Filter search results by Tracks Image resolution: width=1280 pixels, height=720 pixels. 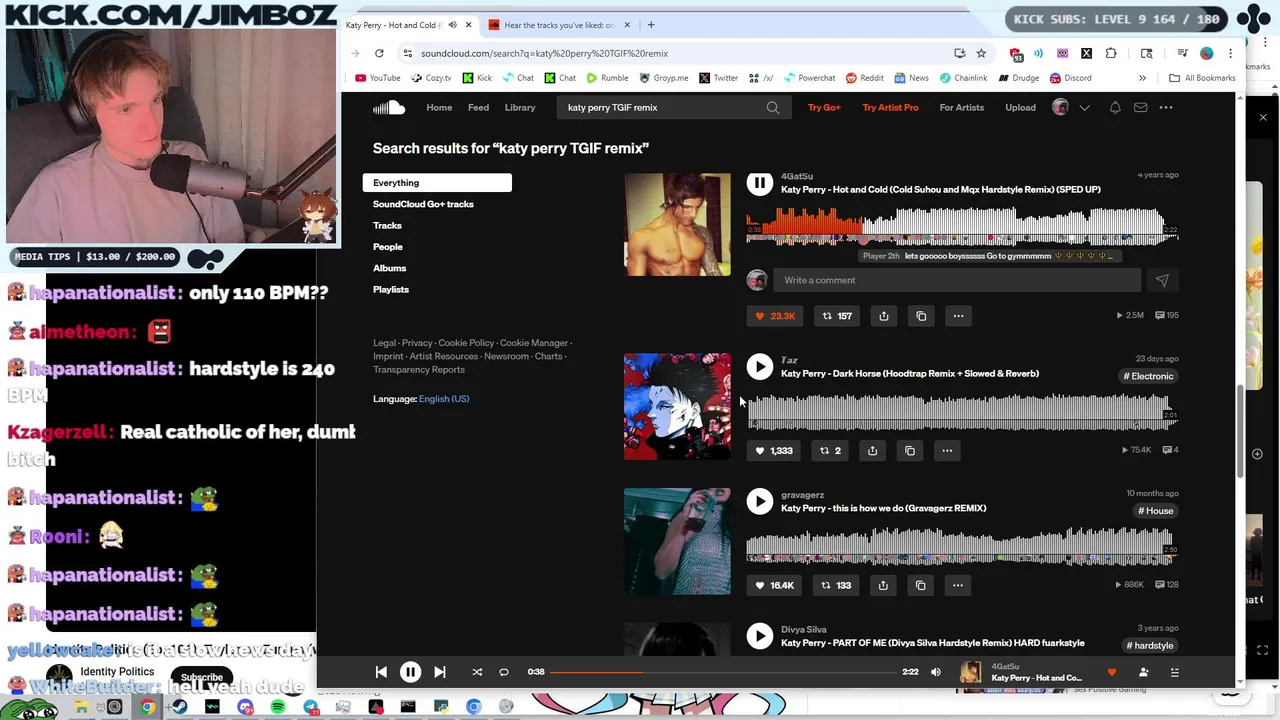(387, 226)
